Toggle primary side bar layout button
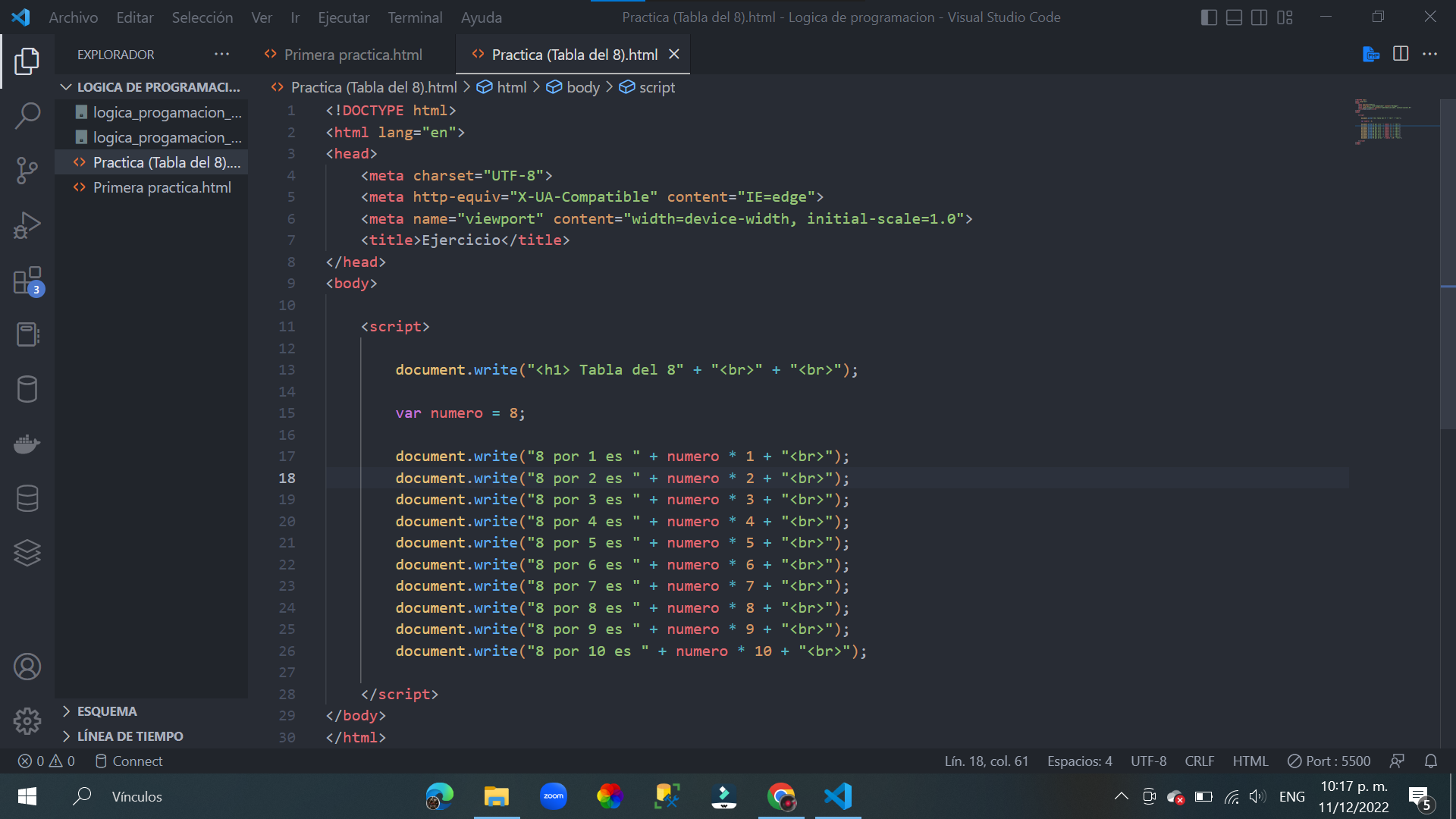 [1210, 17]
